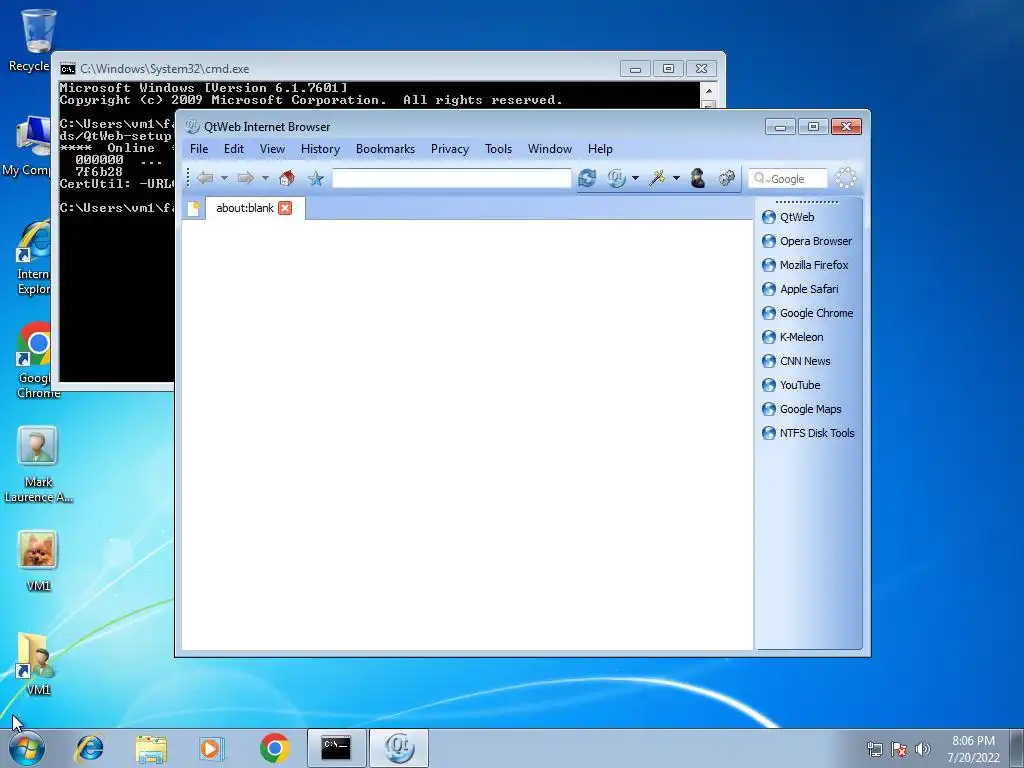The height and width of the screenshot is (768, 1024).
Task: Click the Show Desktop button
Action: pyautogui.click(x=1017, y=748)
